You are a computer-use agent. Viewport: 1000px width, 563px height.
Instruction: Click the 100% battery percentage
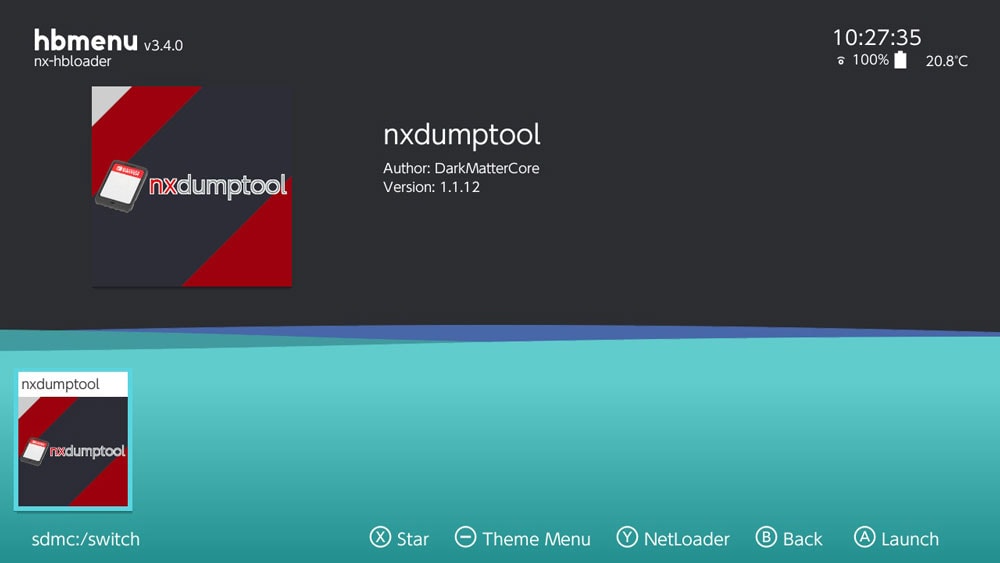point(871,60)
